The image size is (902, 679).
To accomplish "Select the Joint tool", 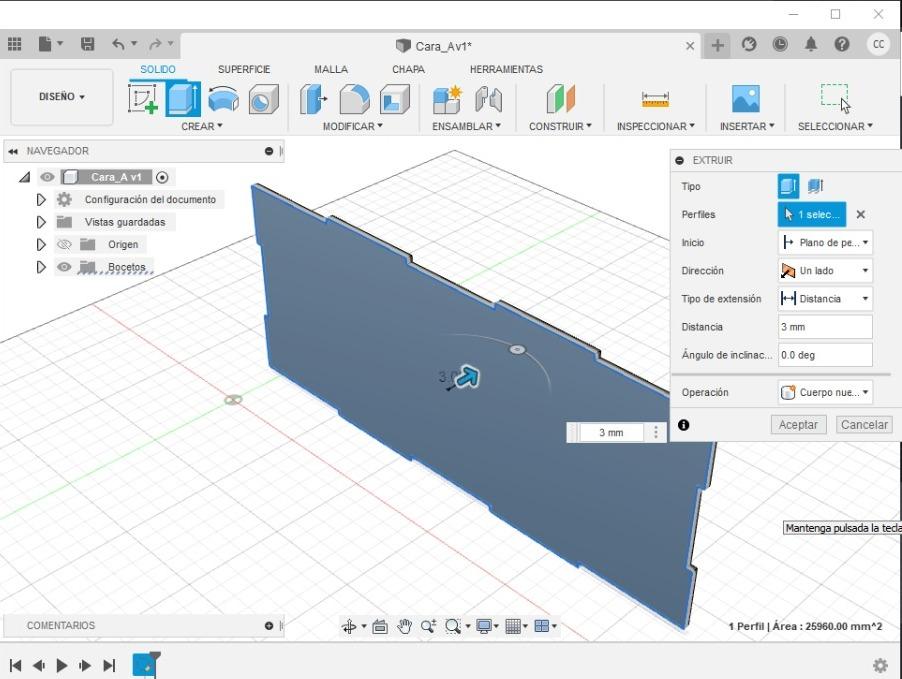I will [x=488, y=99].
